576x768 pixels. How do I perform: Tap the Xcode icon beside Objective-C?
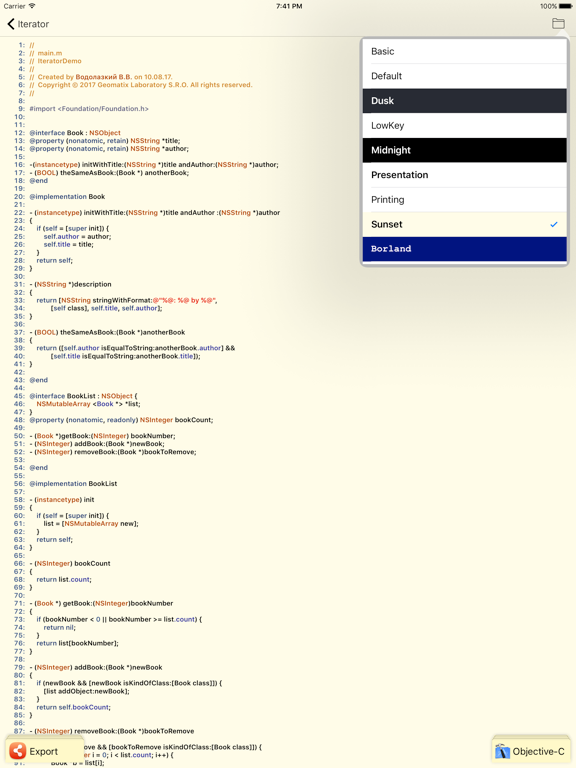pos(502,751)
